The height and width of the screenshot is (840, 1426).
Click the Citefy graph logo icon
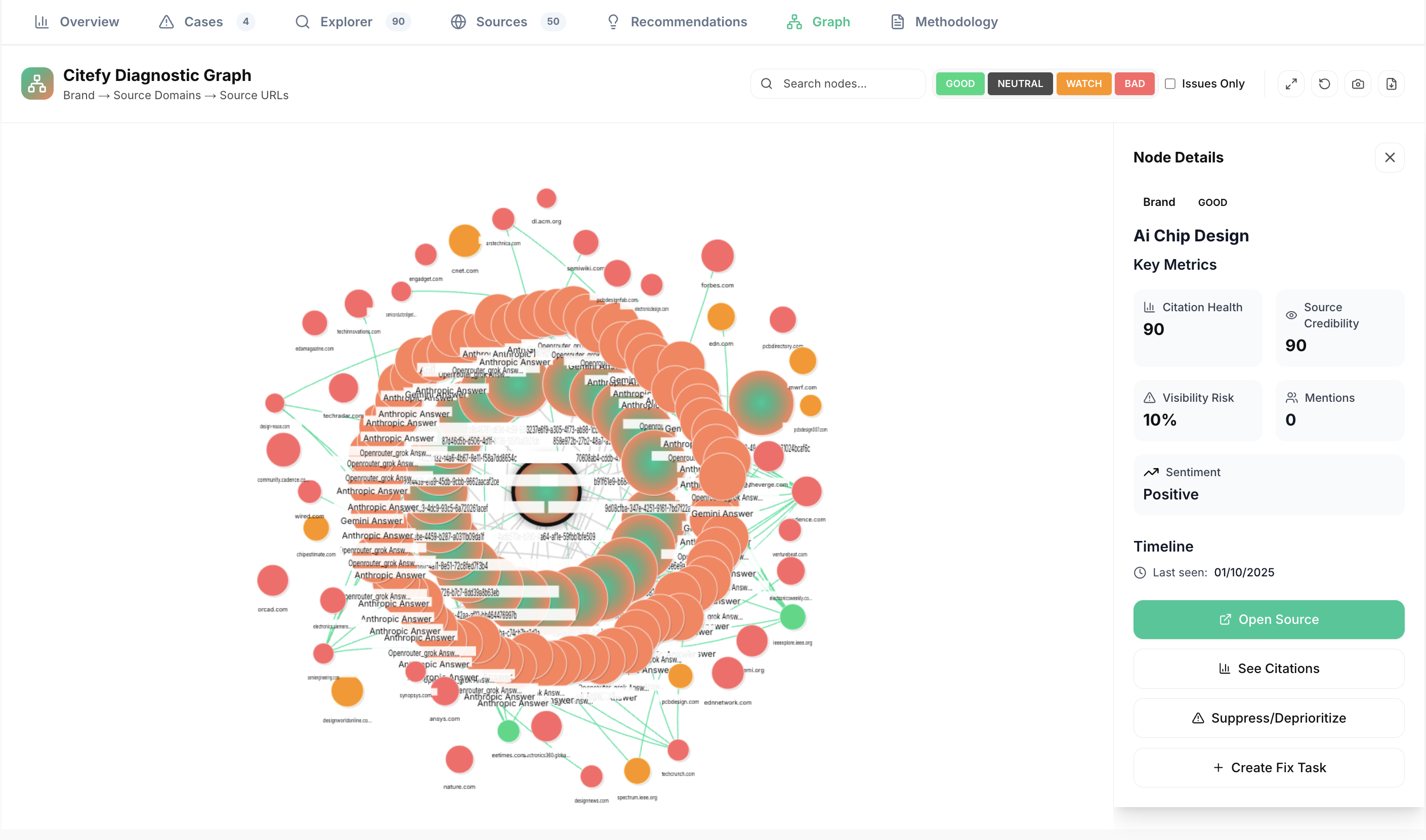click(x=37, y=84)
